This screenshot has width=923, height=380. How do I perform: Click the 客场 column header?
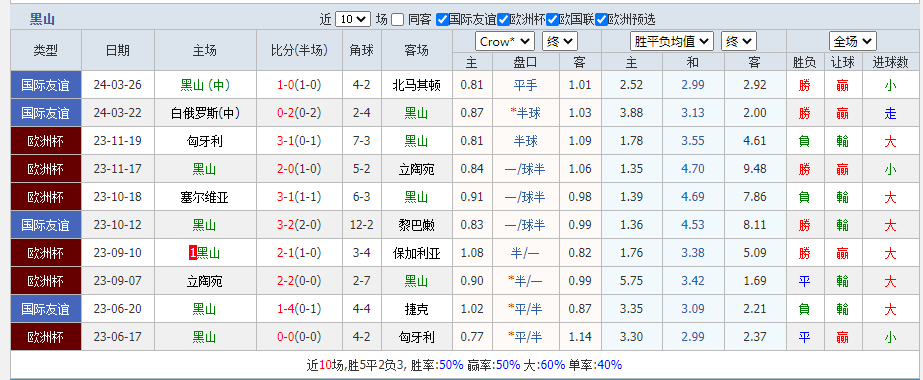[416, 51]
